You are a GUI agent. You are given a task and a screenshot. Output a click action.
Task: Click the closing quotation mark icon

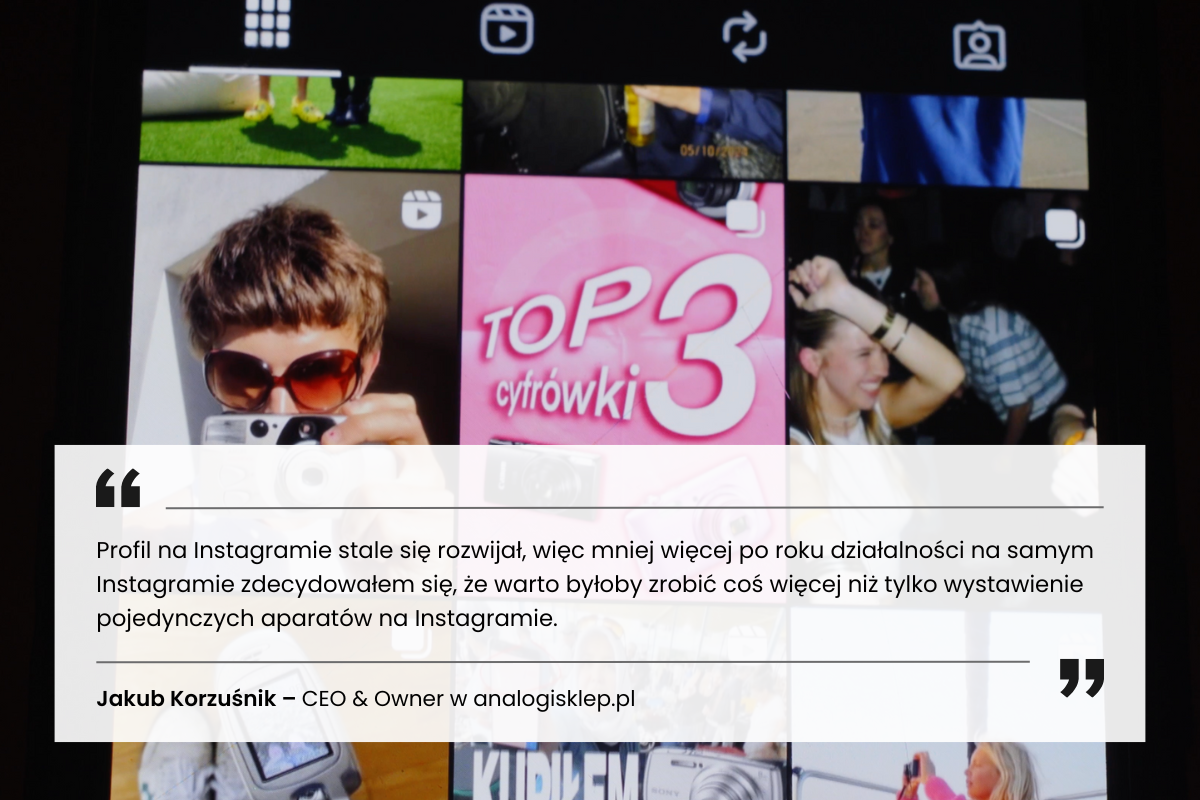1080,680
